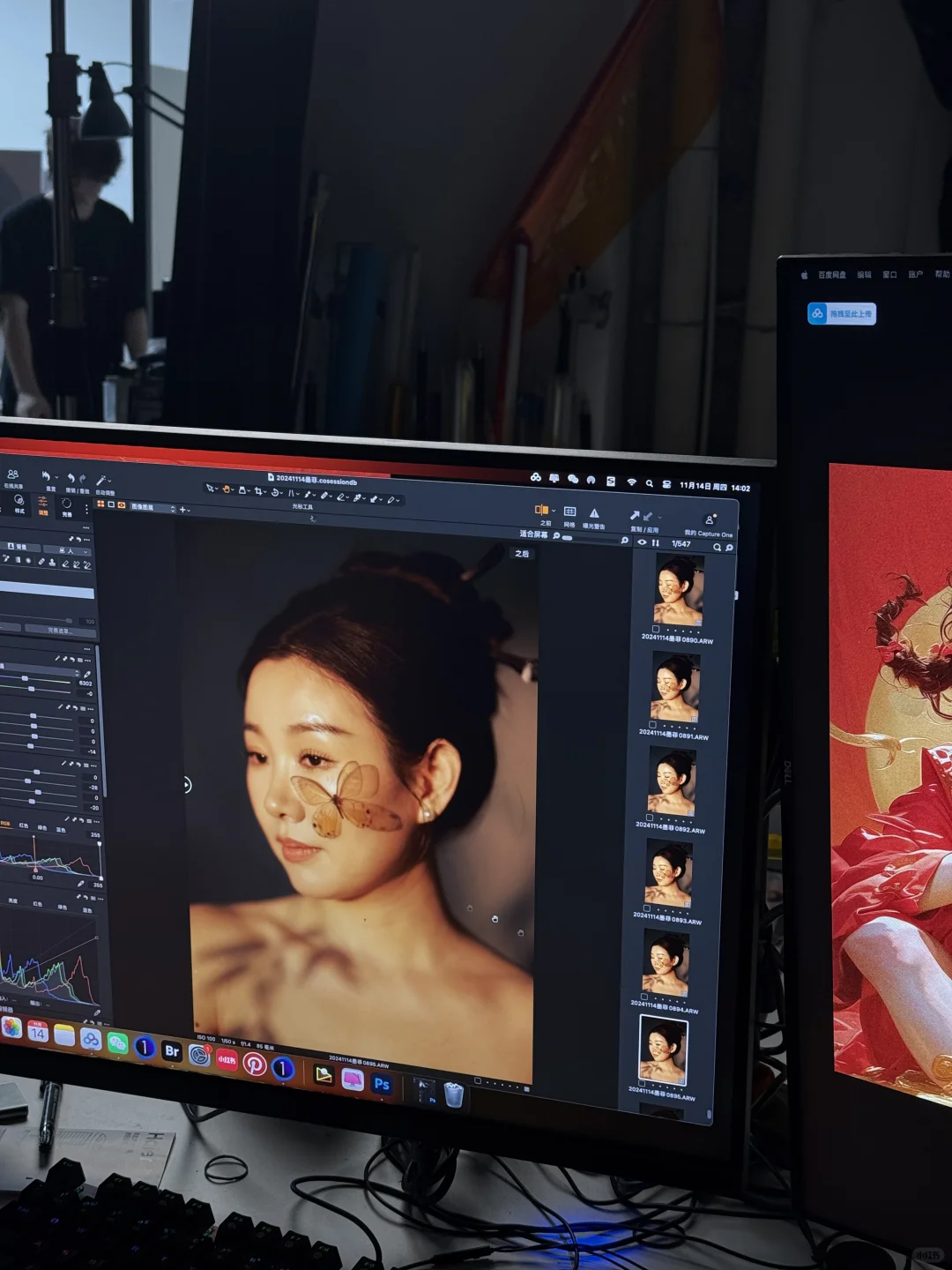
Task: Tick the checkbox under 0890.ARW thumbnail
Action: click(655, 629)
